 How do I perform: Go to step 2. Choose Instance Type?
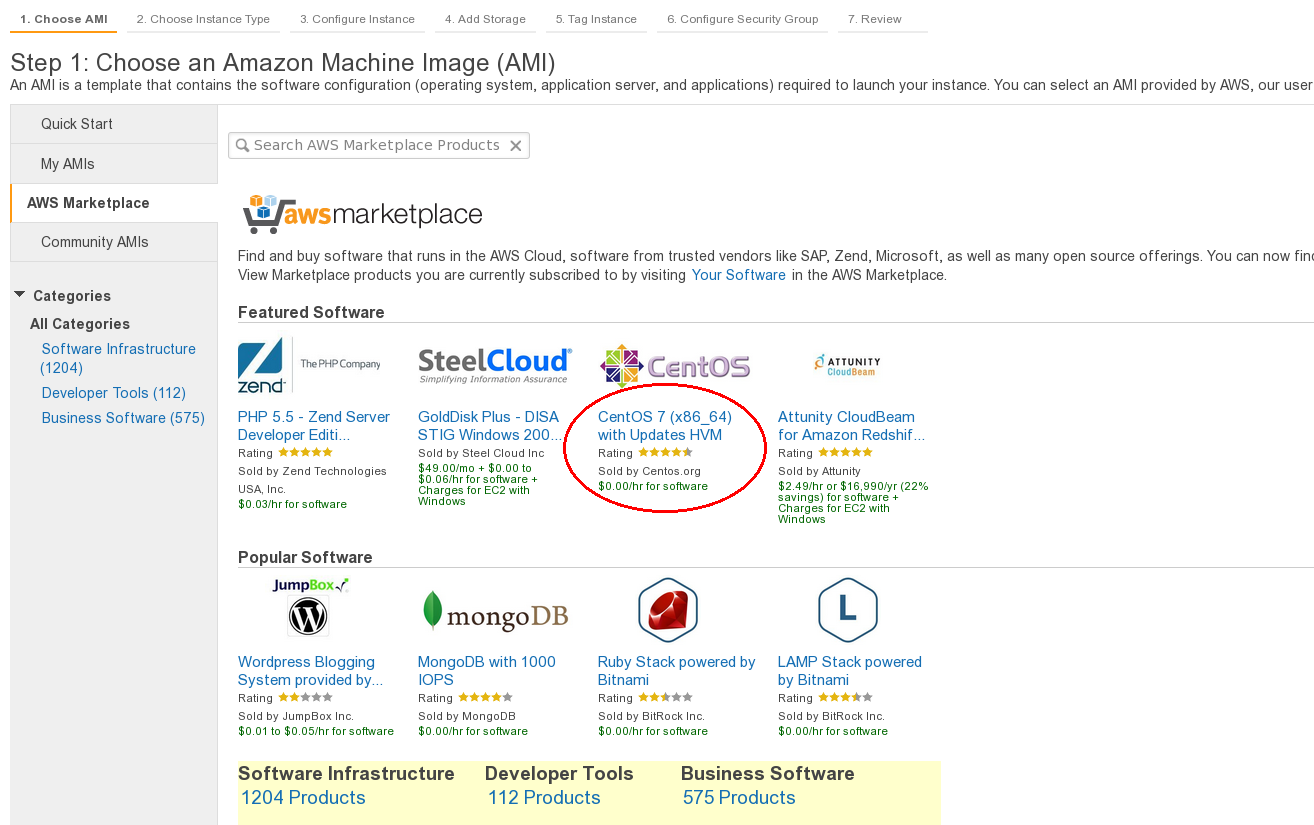[203, 19]
